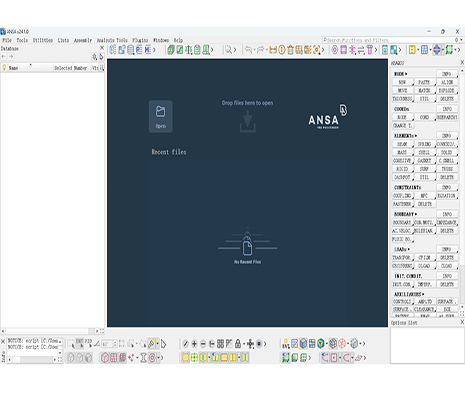The width and height of the screenshot is (465, 400).
Task: Click the Redo arrow in the top toolbar
Action: point(260,50)
